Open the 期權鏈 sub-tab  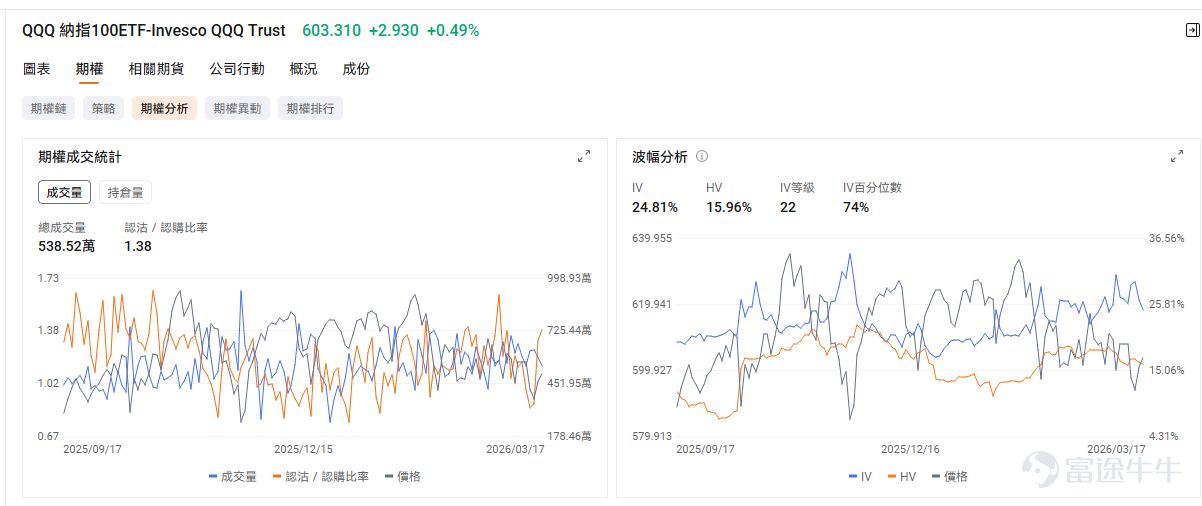coord(48,108)
